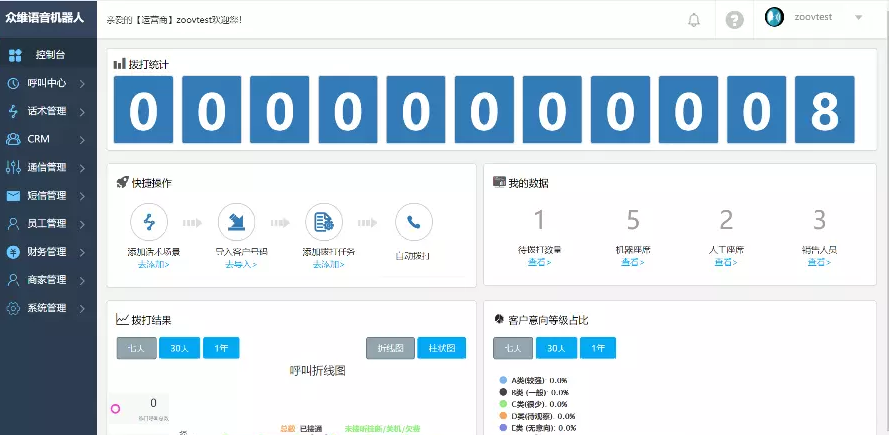The height and width of the screenshot is (435, 889).
Task: Open the 财务管理 menu item
Action: pyautogui.click(x=47, y=252)
